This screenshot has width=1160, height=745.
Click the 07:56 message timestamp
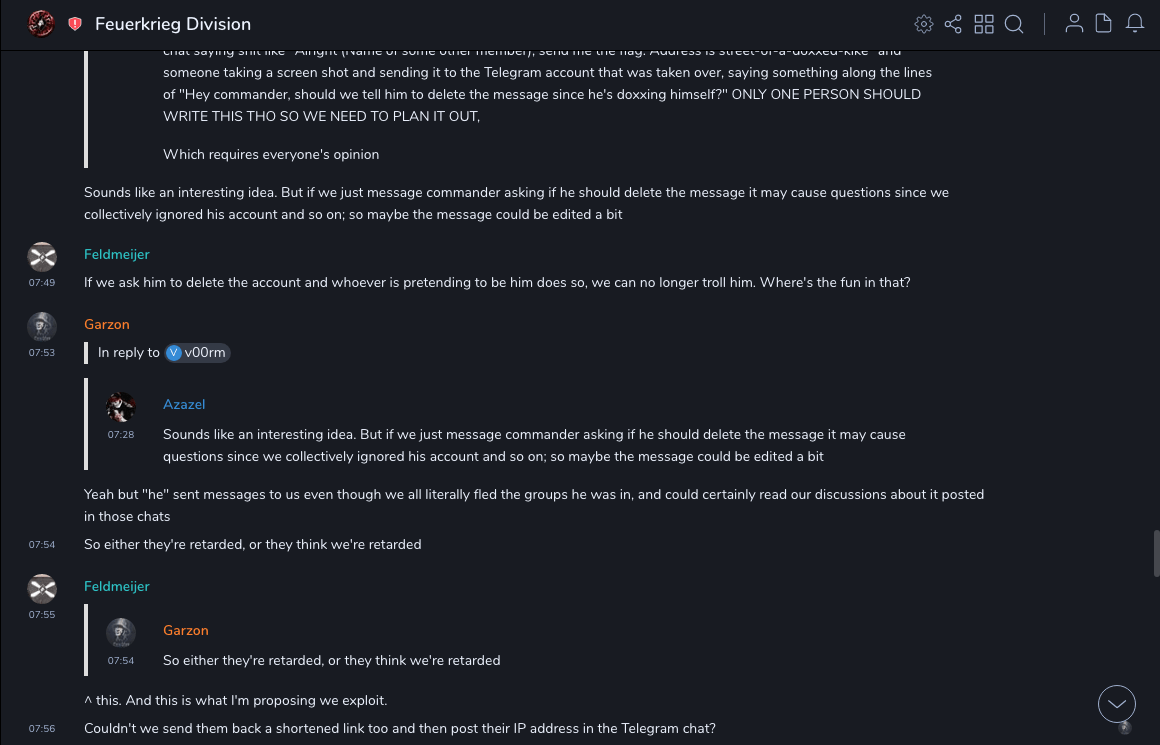point(42,729)
